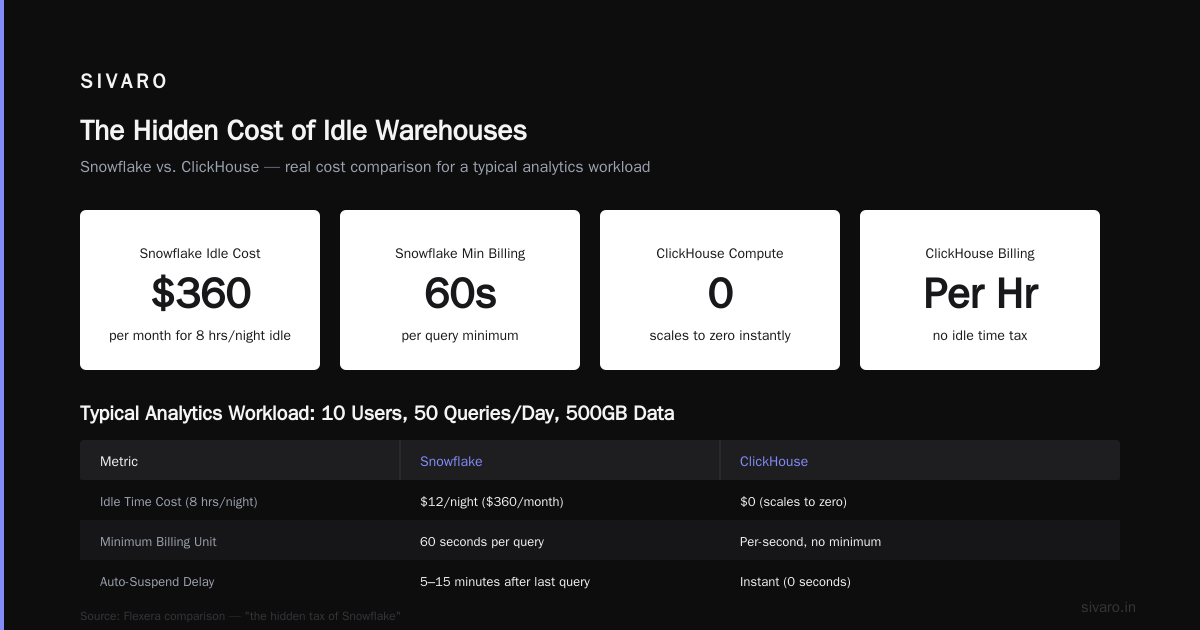Click the SIVARO logo text
Screen dimensions: 1200x630
124,82
